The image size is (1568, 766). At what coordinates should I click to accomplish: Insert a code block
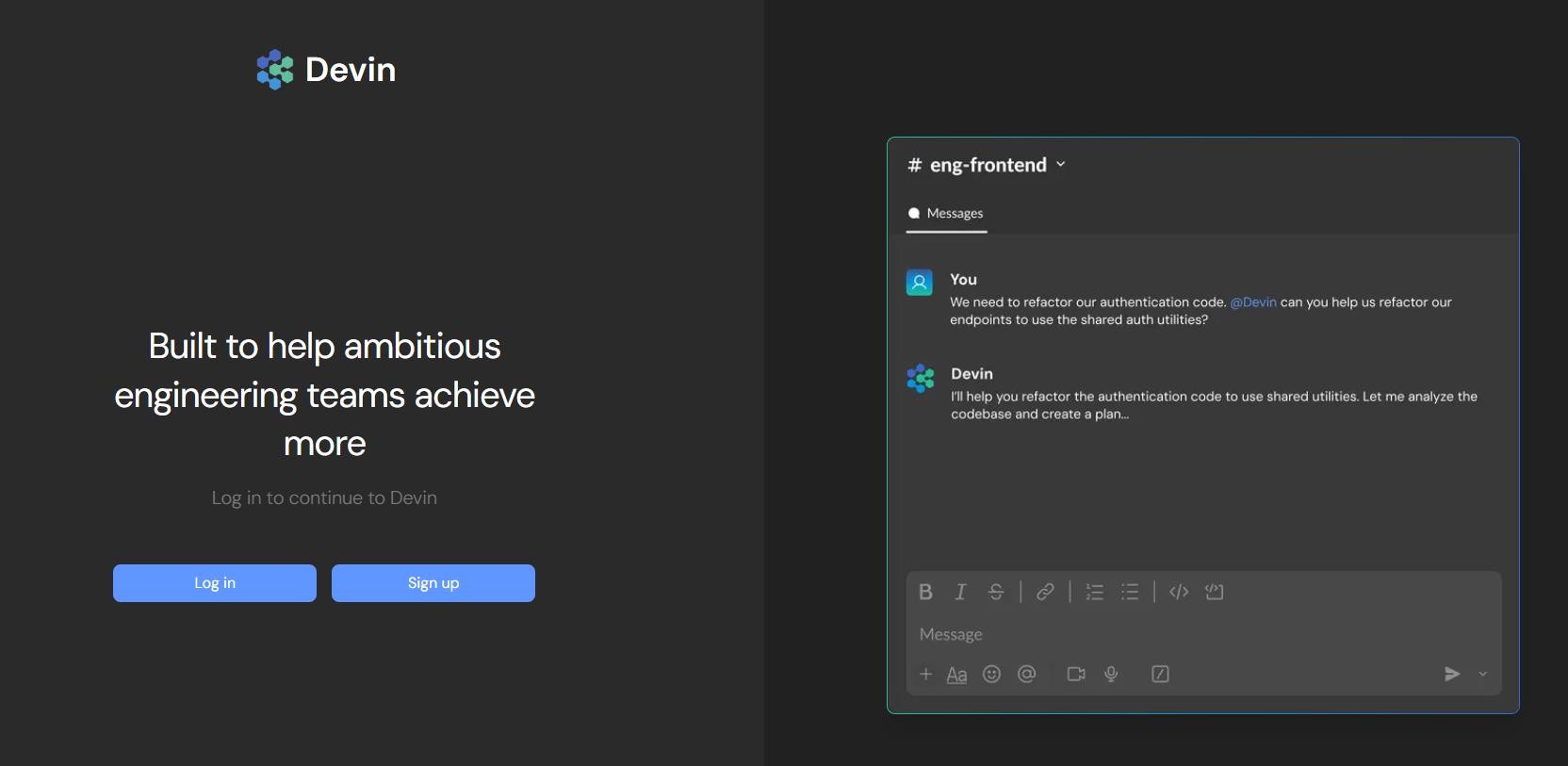click(1215, 592)
